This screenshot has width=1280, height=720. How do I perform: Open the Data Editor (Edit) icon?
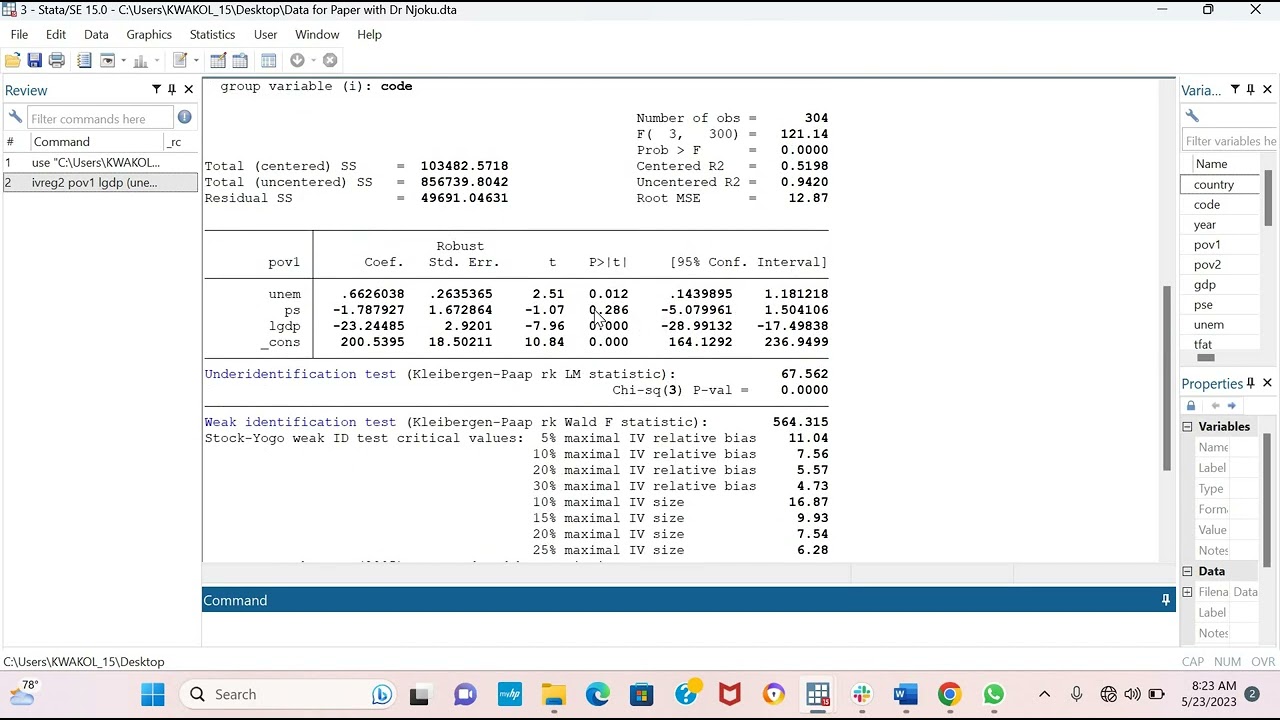(218, 60)
